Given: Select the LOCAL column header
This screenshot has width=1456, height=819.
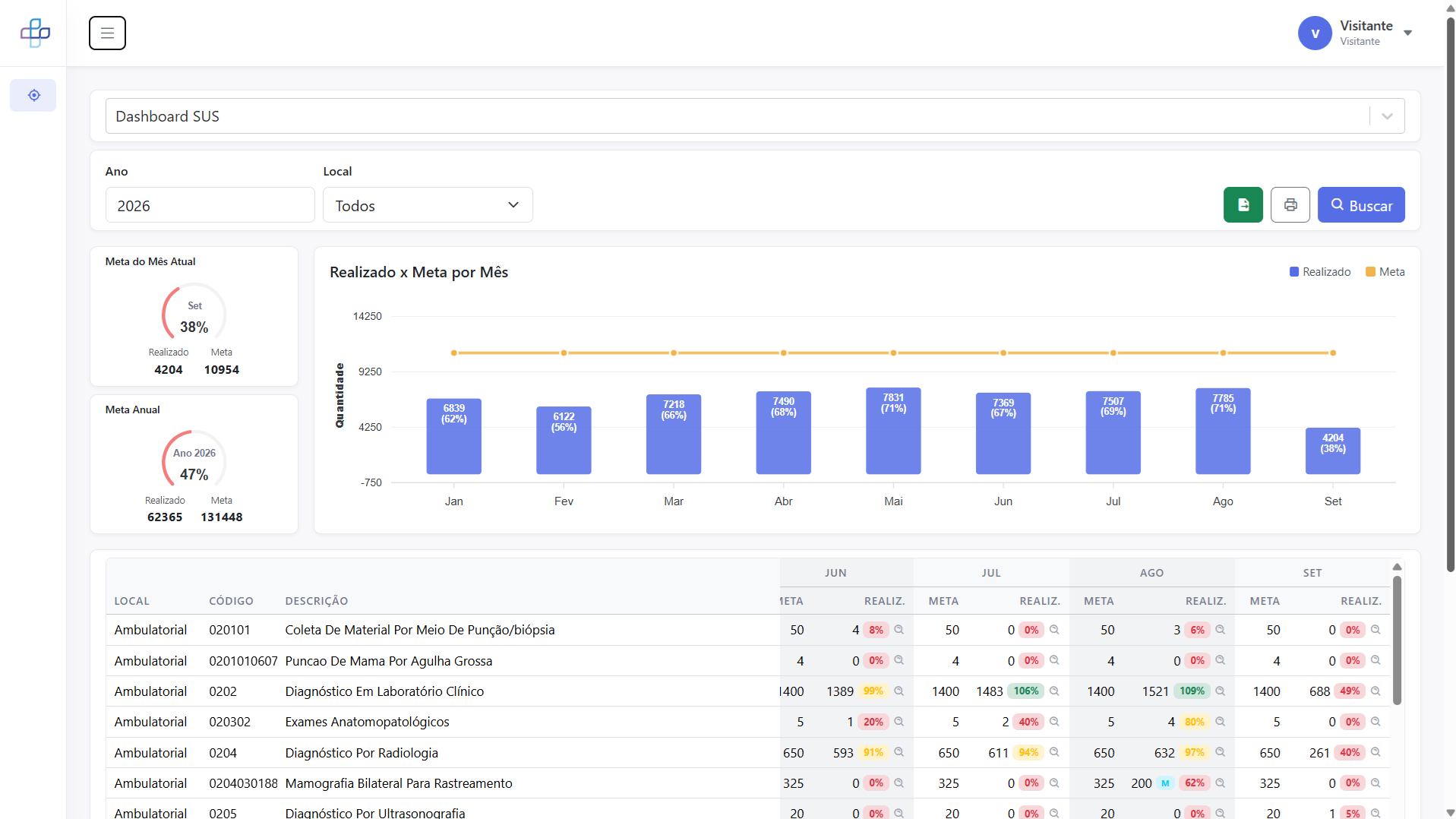Looking at the screenshot, I should pos(131,601).
